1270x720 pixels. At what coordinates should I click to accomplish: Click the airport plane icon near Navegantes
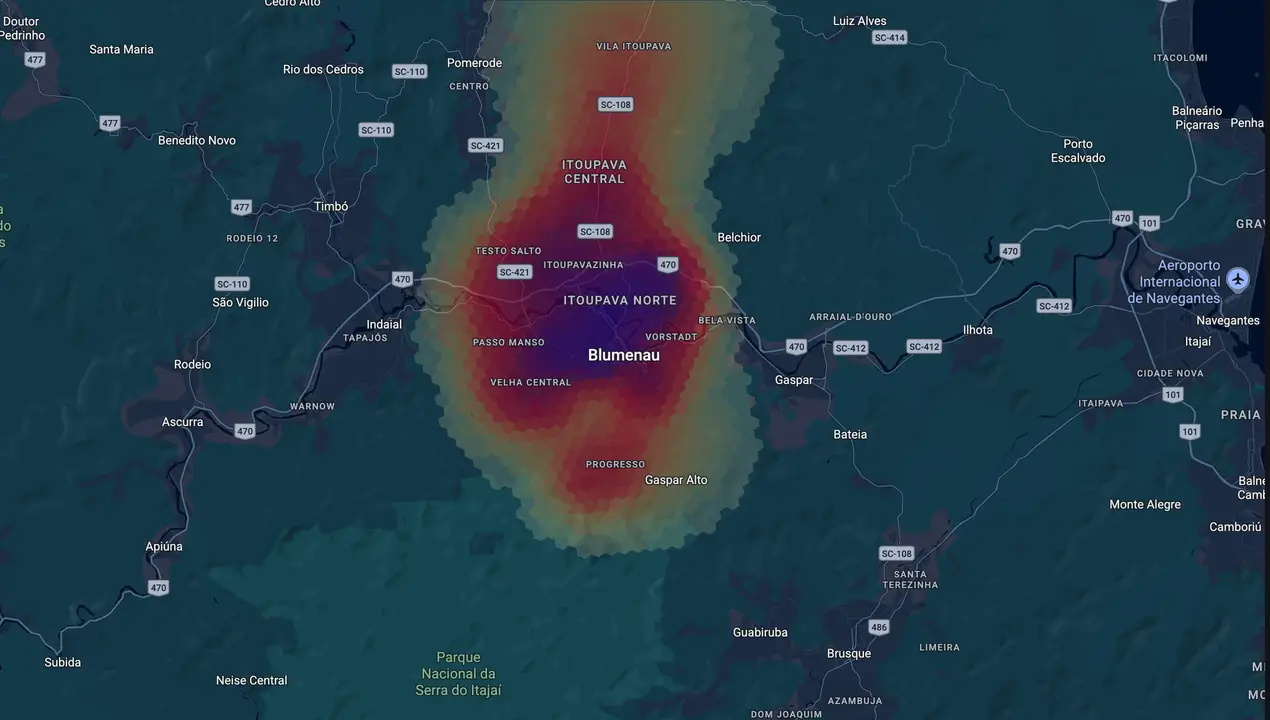1238,279
